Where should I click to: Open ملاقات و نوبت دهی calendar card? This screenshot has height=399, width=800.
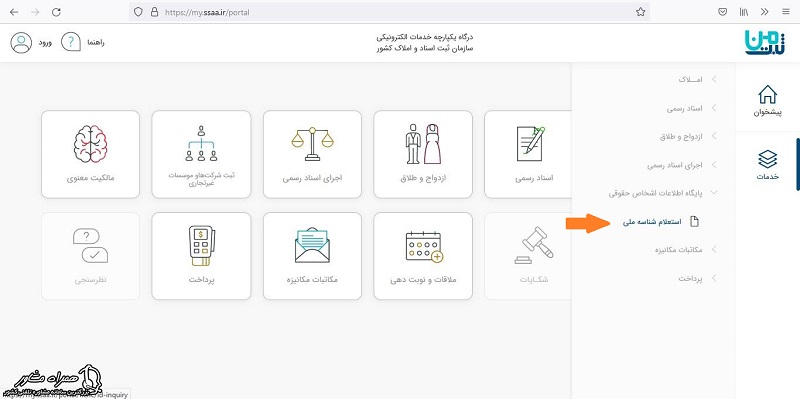423,256
